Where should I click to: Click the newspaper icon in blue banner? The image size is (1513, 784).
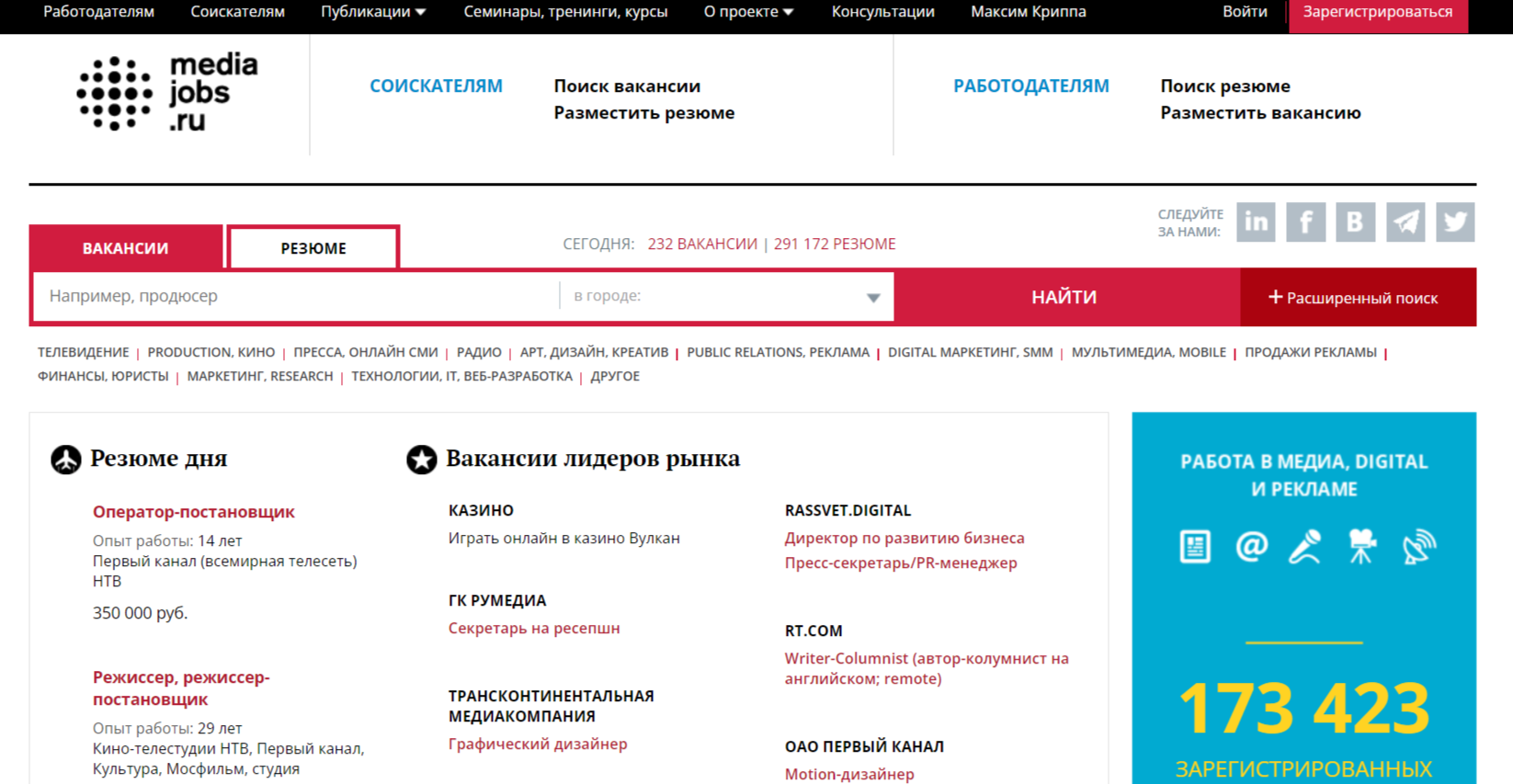coord(1195,546)
